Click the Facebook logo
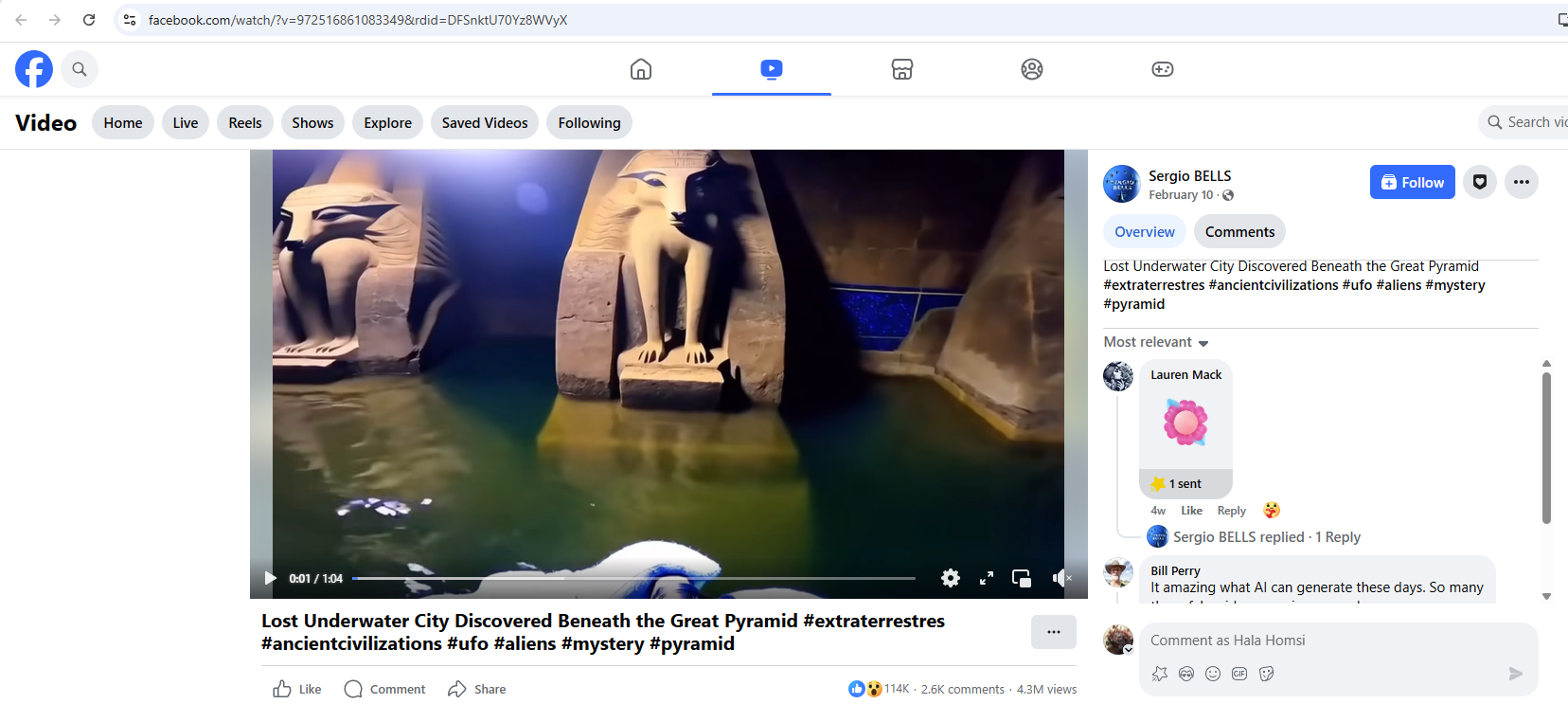1568x704 pixels. tap(34, 69)
